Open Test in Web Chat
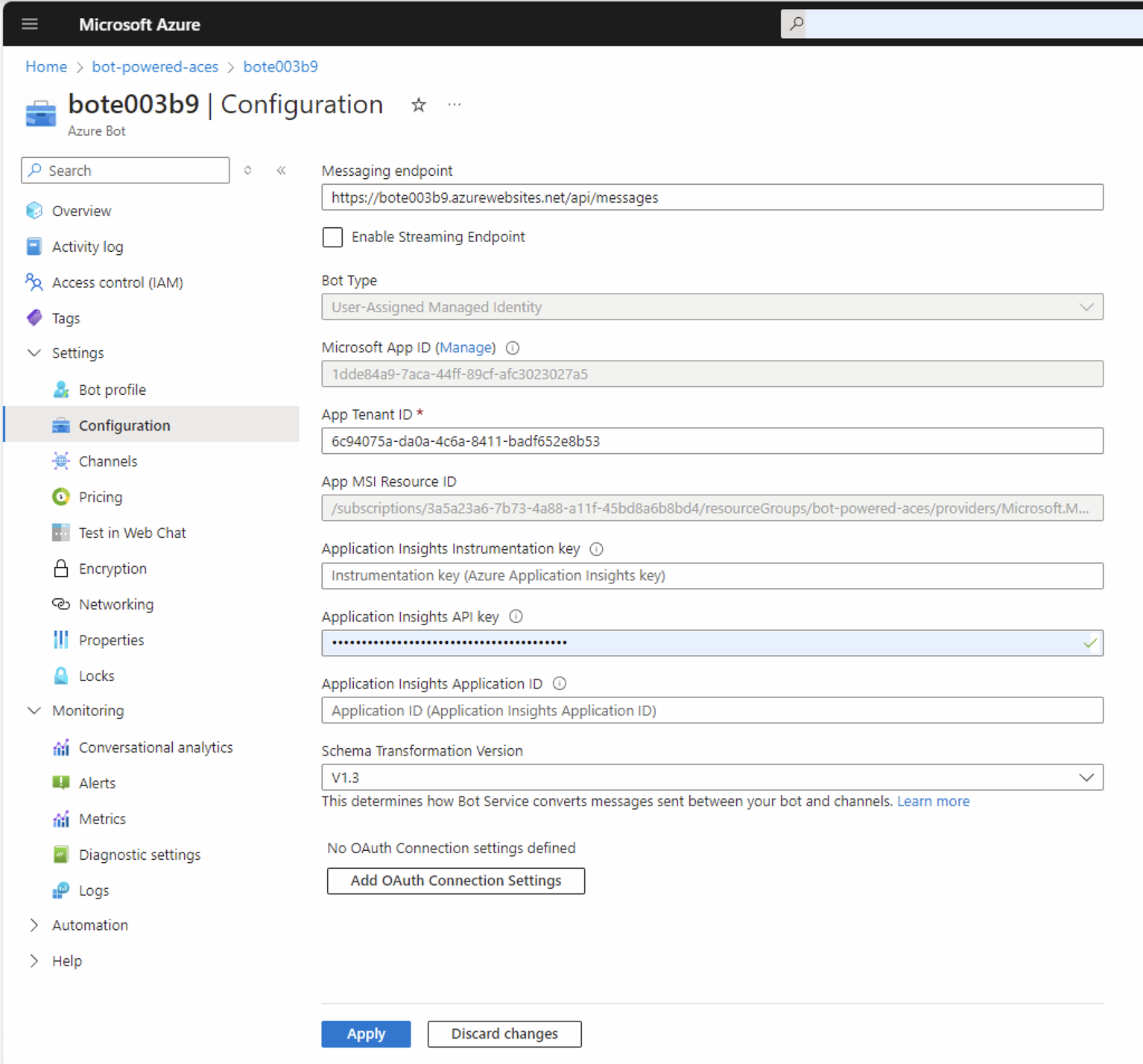Image resolution: width=1143 pixels, height=1064 pixels. pos(132,532)
